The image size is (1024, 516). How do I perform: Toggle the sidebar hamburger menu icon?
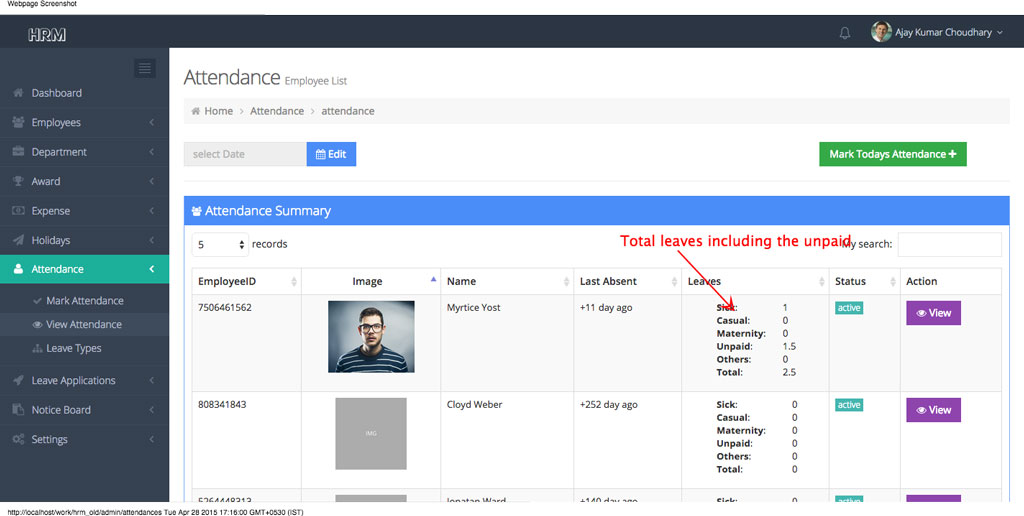145,68
